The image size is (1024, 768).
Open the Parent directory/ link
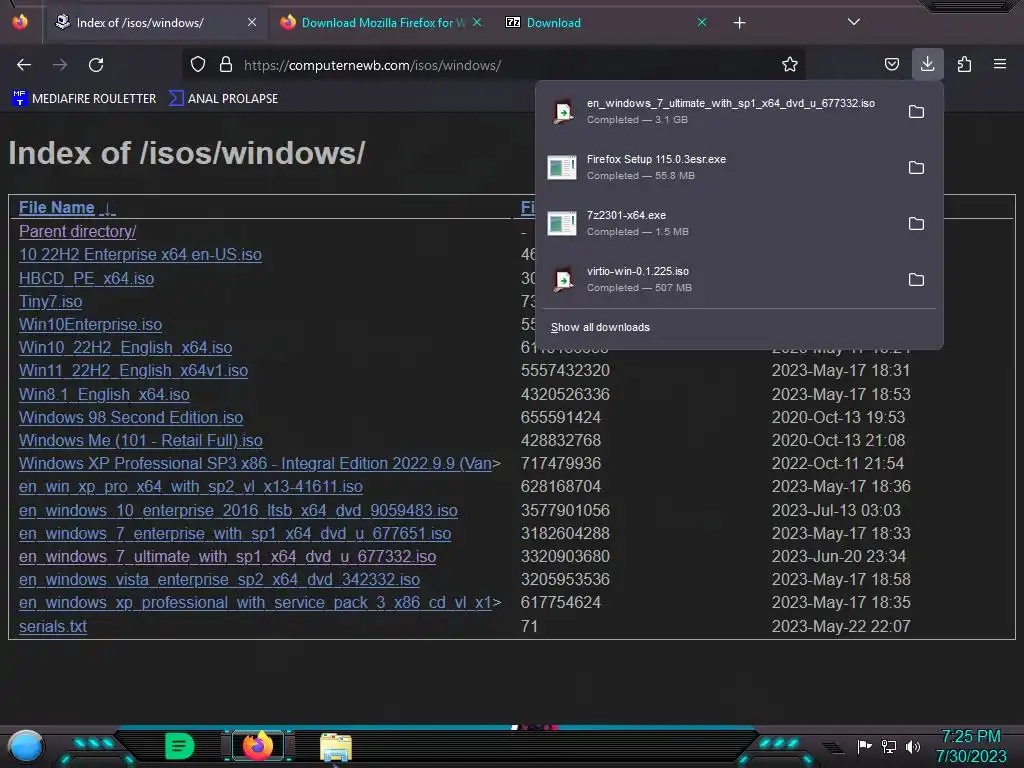pyautogui.click(x=77, y=231)
